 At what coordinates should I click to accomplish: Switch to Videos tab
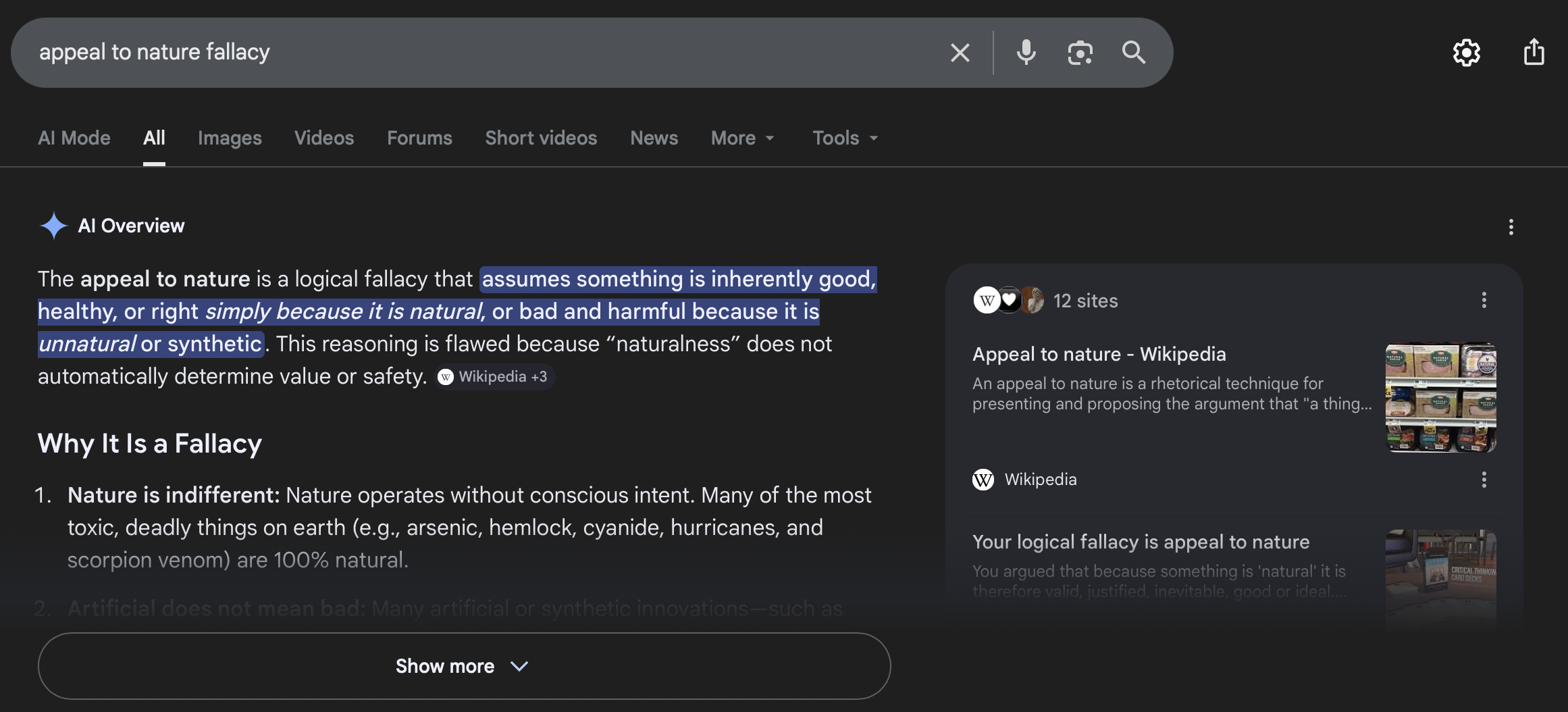[324, 138]
